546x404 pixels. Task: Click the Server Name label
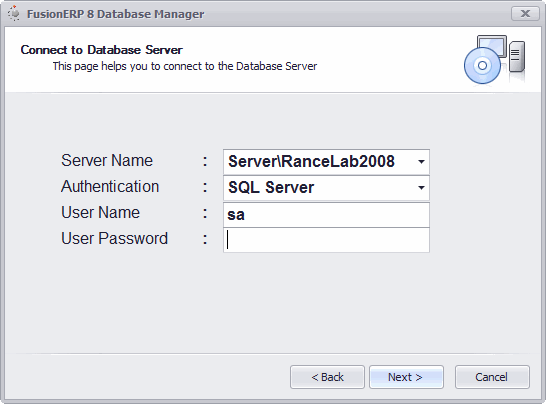107,161
